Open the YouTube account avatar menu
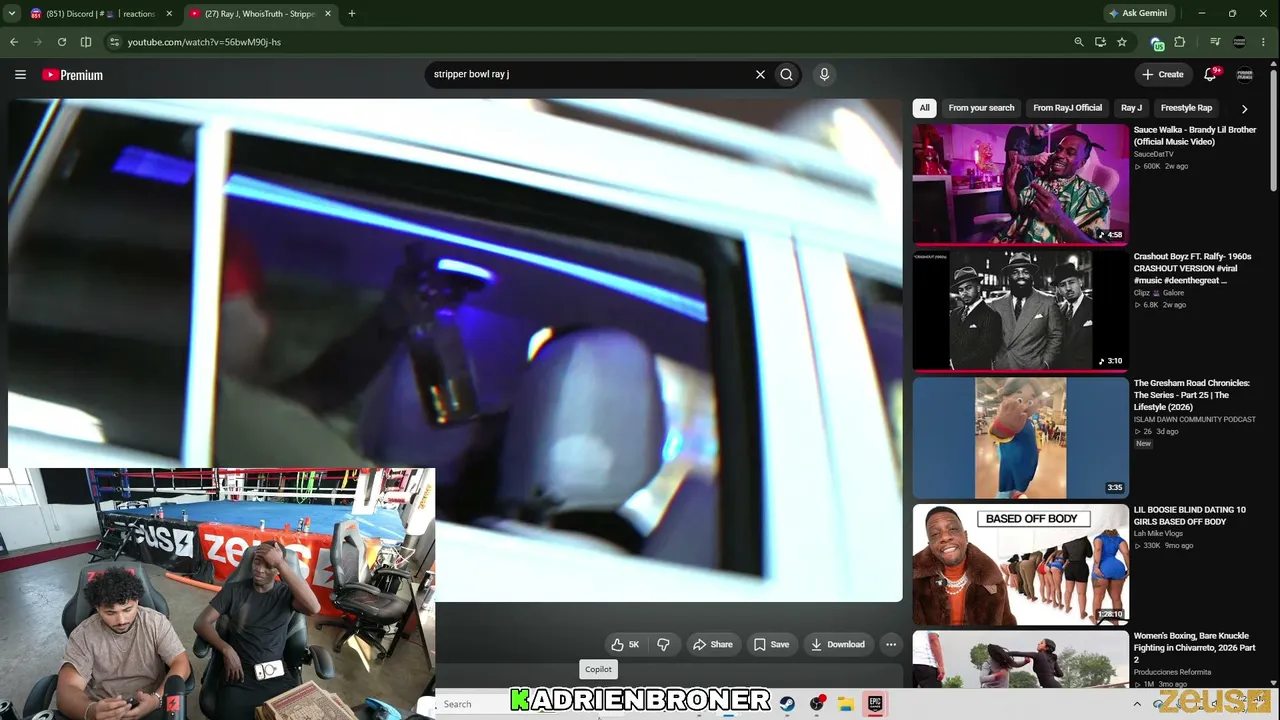This screenshot has height=720, width=1280. click(1245, 74)
